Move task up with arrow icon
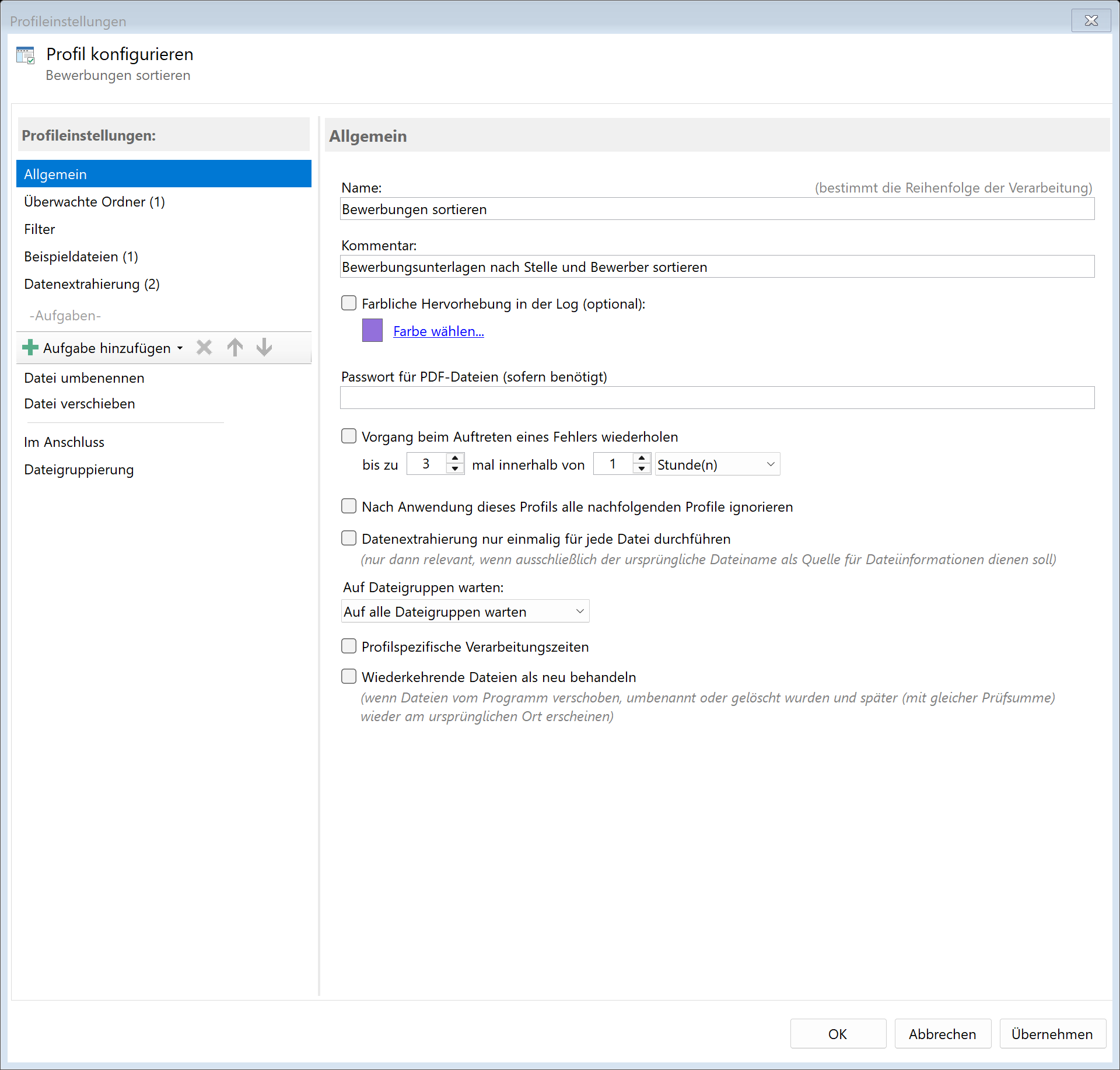The image size is (1120, 1070). point(235,348)
